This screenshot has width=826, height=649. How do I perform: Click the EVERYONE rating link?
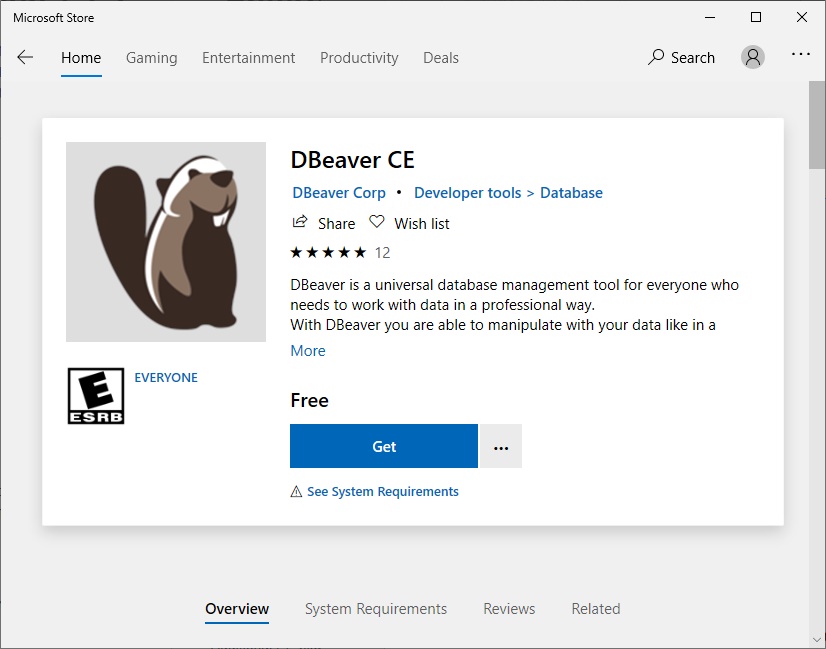(166, 378)
